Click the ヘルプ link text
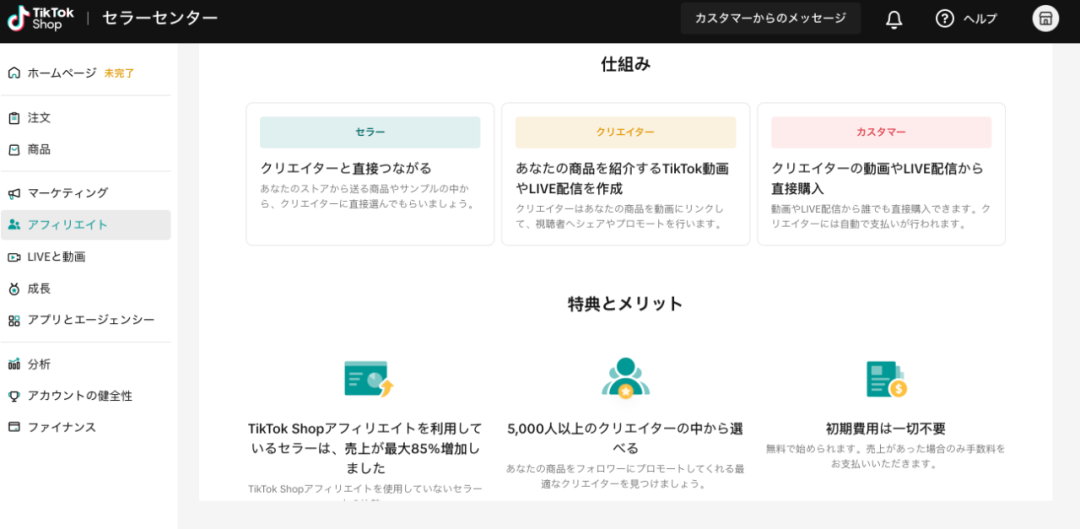This screenshot has height=529, width=1080. 980,19
